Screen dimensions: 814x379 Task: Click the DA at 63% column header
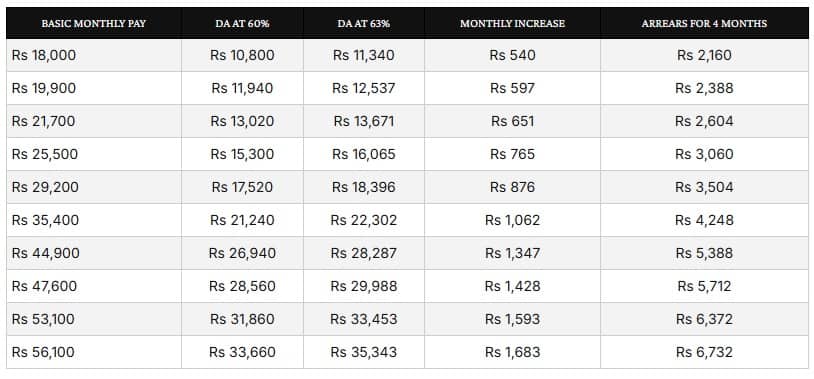(x=364, y=23)
